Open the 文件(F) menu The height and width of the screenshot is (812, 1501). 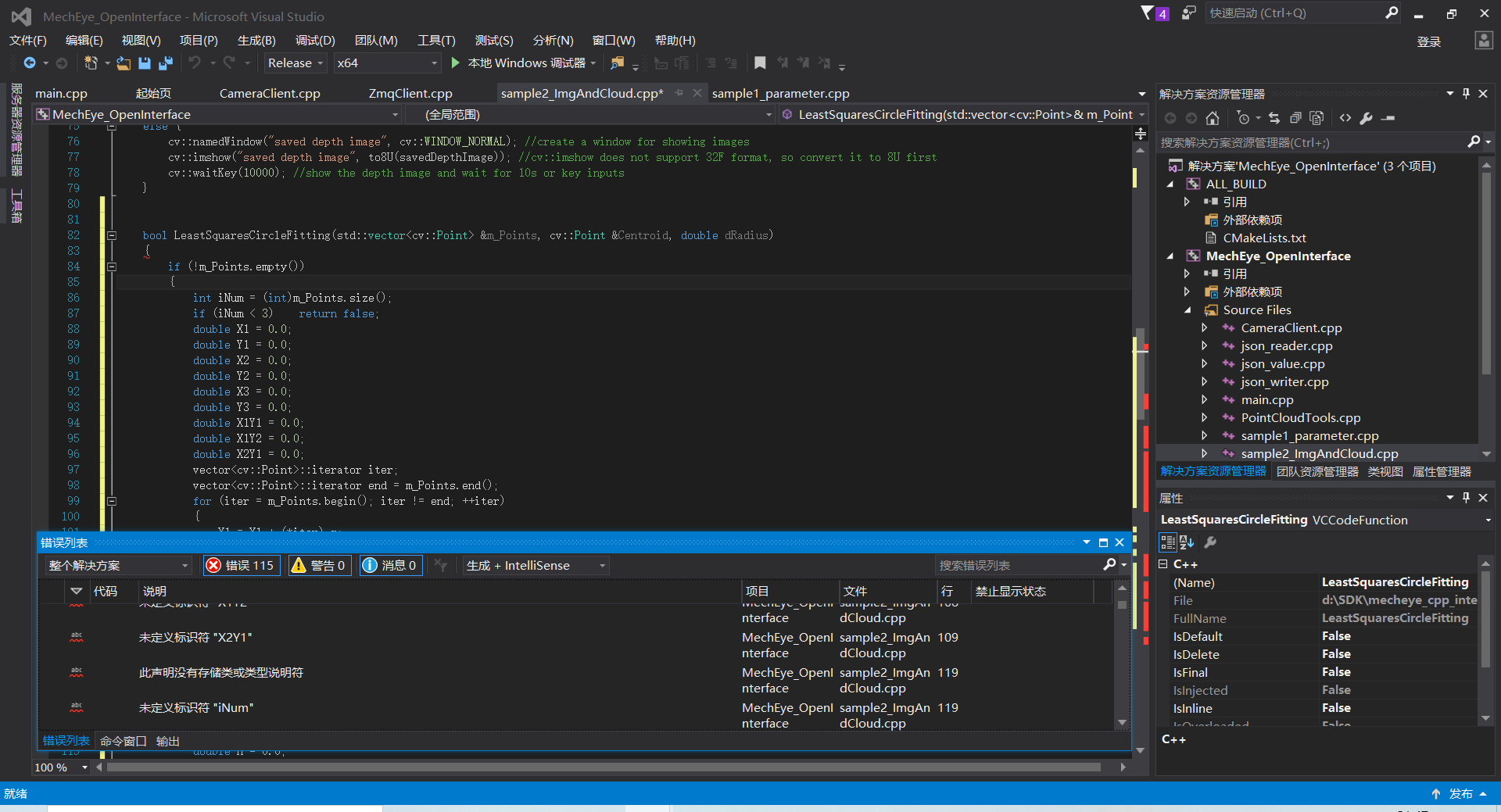point(28,41)
